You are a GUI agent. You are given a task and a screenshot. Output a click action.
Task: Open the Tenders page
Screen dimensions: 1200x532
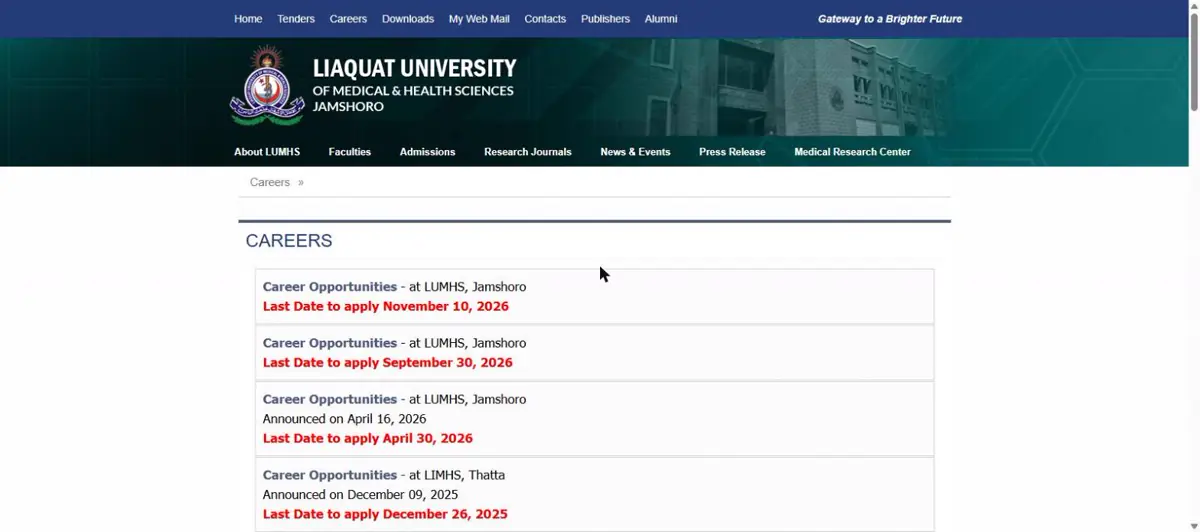pos(296,19)
